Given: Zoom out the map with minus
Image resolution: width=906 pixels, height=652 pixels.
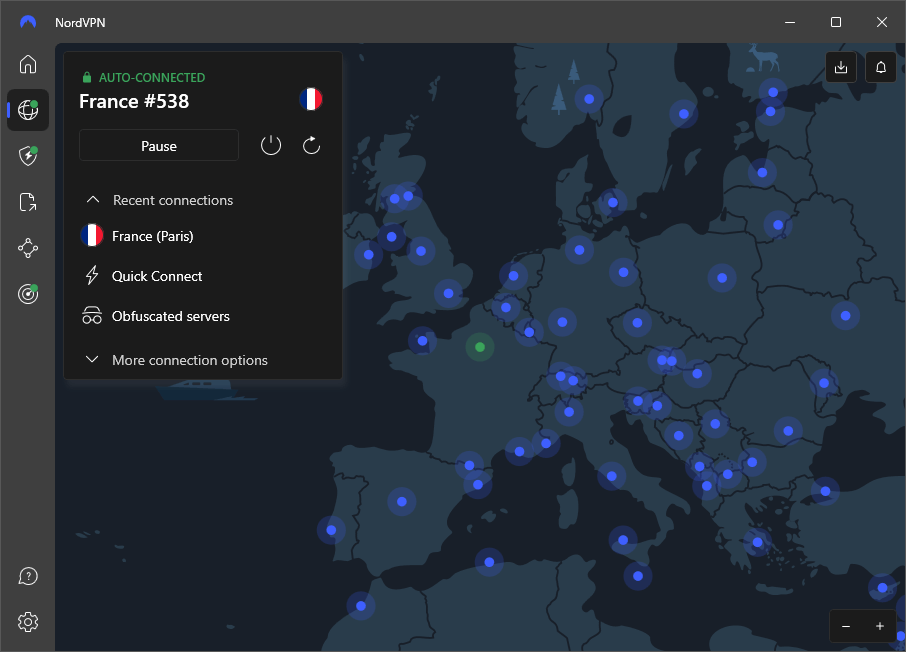Looking at the screenshot, I should [846, 626].
